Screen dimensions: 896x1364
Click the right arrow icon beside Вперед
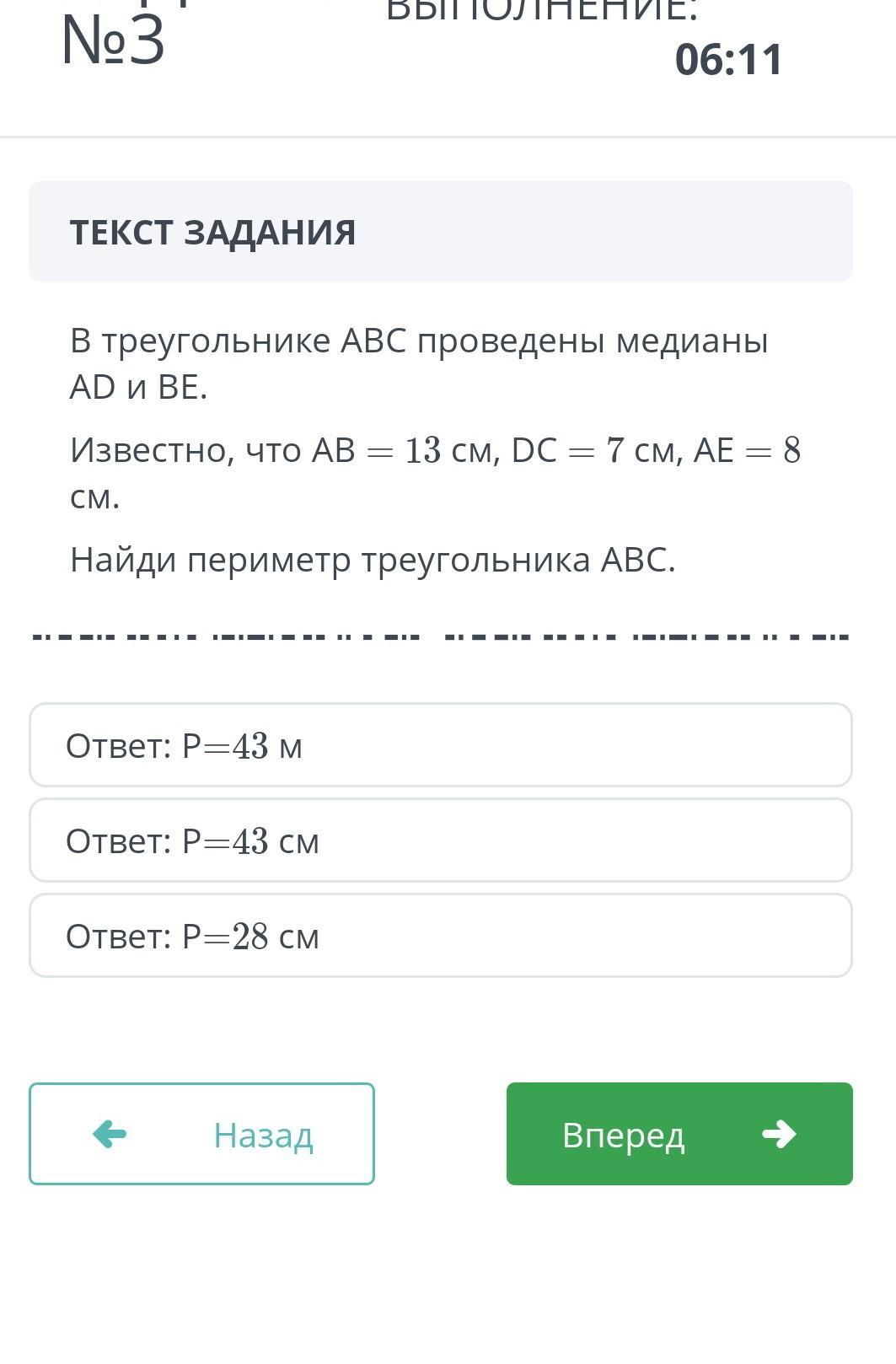coord(779,1134)
